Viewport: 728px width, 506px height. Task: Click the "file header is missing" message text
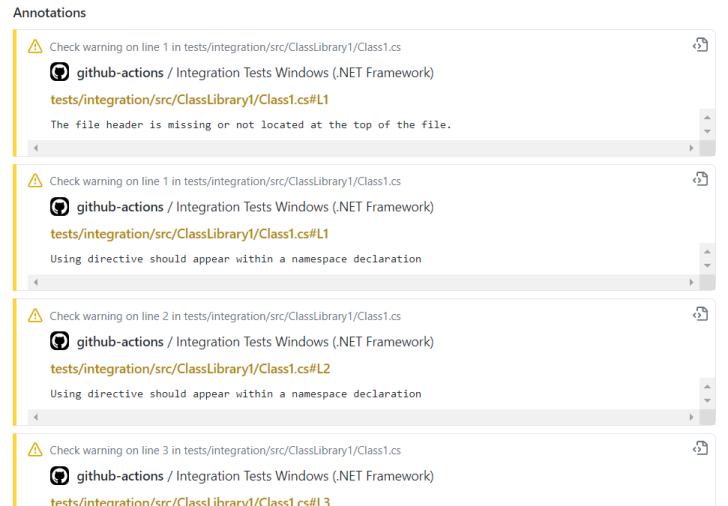click(251, 125)
